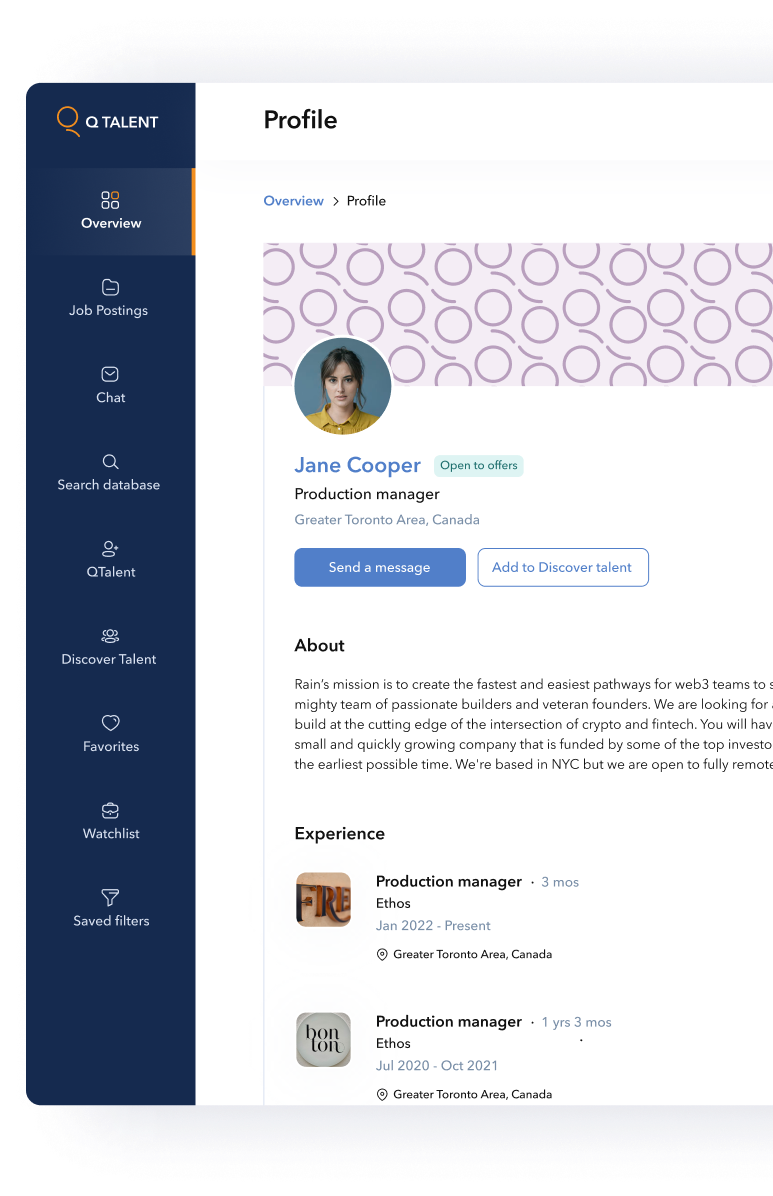Open the Watchlist briefcase icon
The height and width of the screenshot is (1196, 773).
point(110,810)
